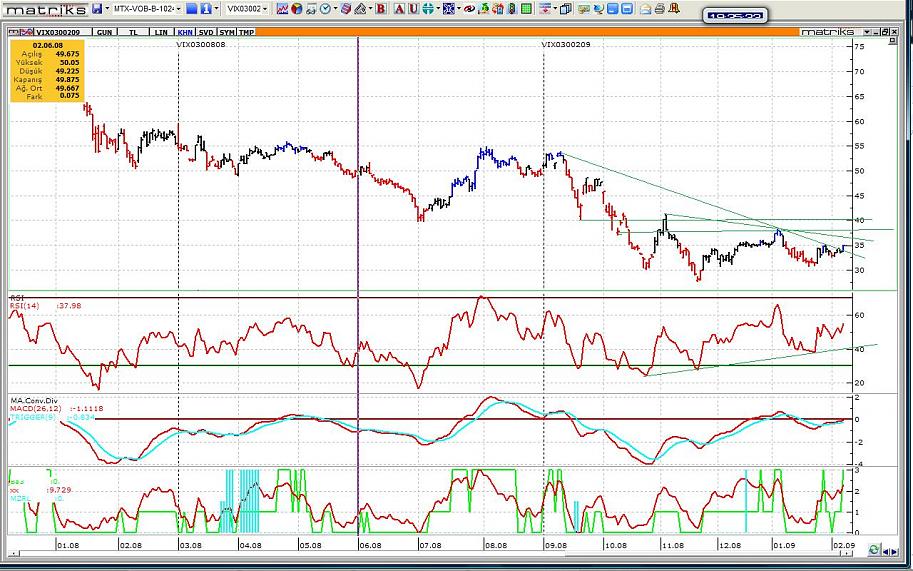The width and height of the screenshot is (913, 571).
Task: Toggle the LIN scale button
Action: tap(162, 32)
